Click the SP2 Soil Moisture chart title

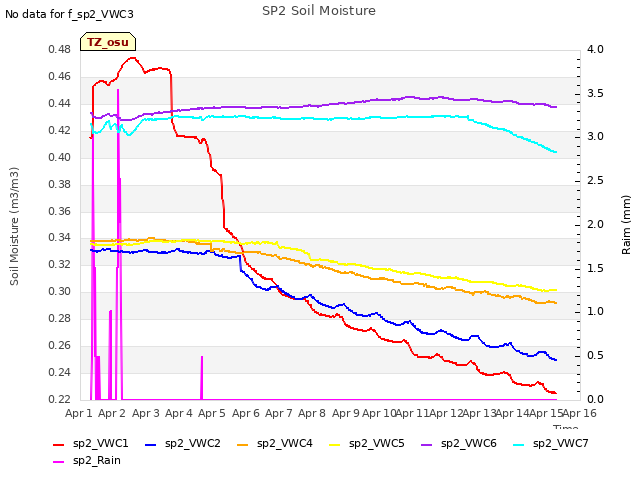(x=319, y=11)
